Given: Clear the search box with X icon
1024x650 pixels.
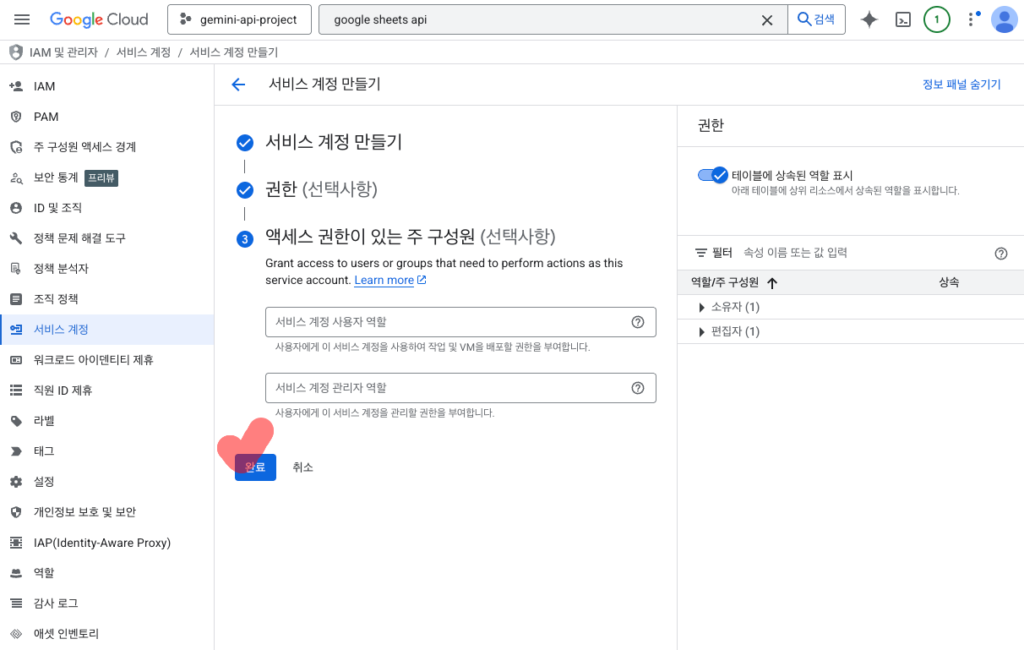Looking at the screenshot, I should click(767, 20).
